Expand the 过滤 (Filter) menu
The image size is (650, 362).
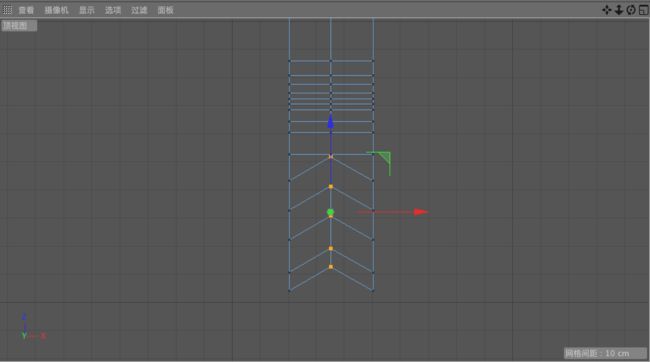[139, 10]
